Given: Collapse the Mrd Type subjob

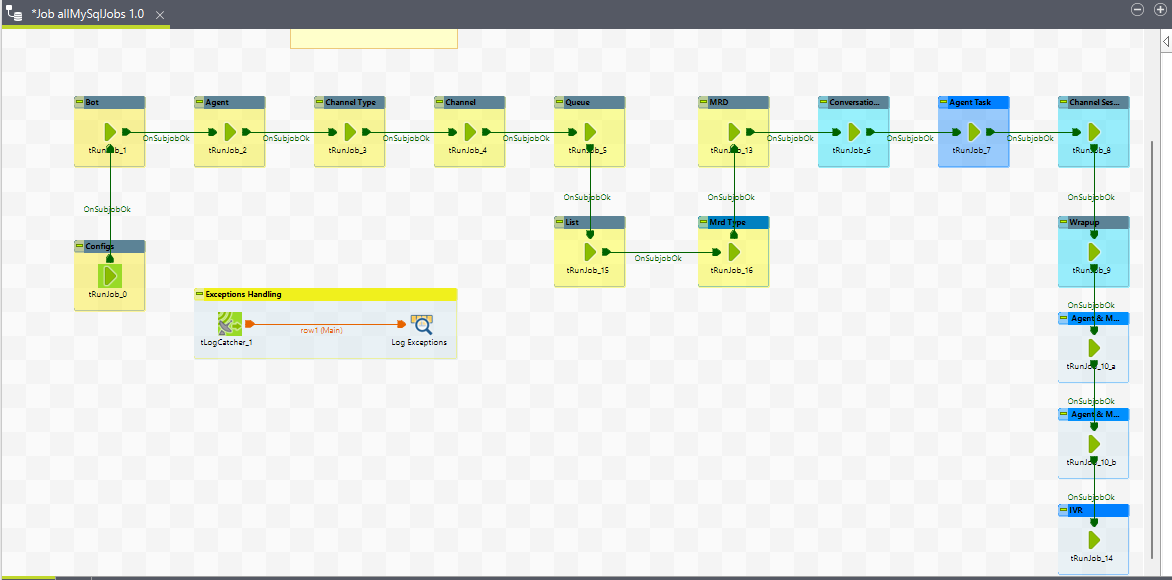Looking at the screenshot, I should pos(704,222).
